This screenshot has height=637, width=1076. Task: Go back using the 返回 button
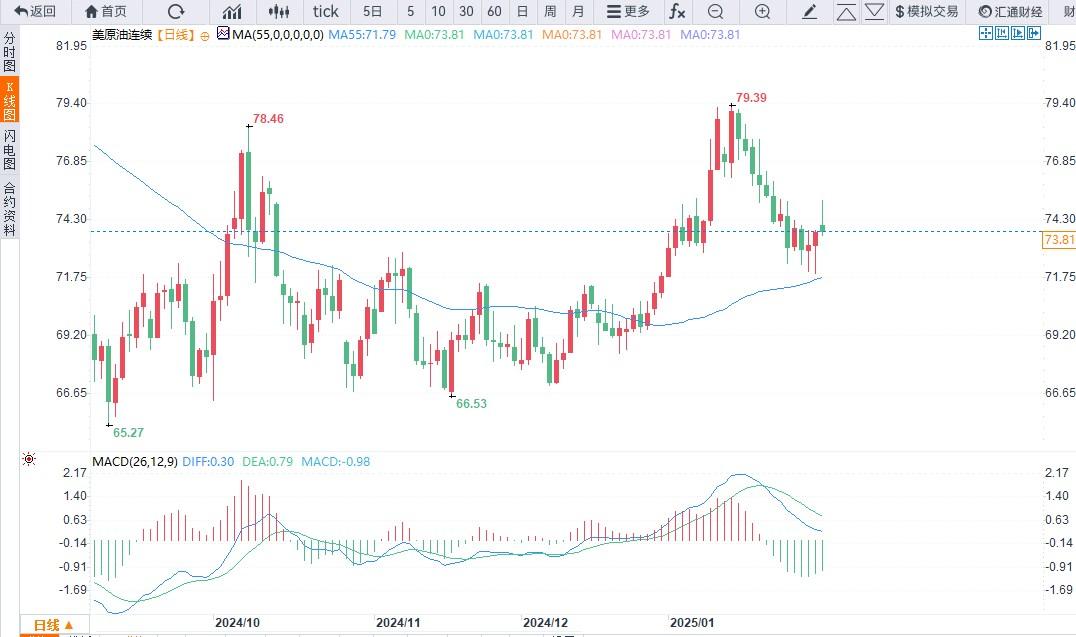click(35, 12)
